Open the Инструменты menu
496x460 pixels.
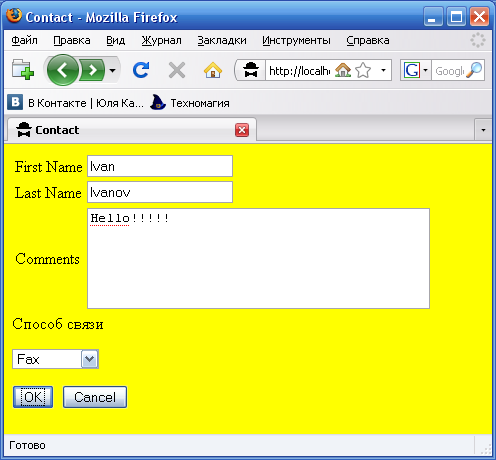click(296, 40)
